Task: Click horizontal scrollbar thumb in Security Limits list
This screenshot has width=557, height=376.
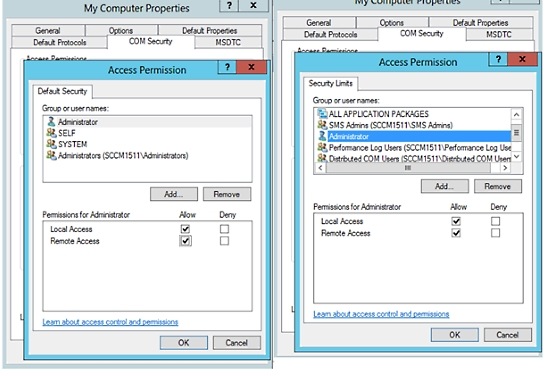Action: (x=408, y=168)
